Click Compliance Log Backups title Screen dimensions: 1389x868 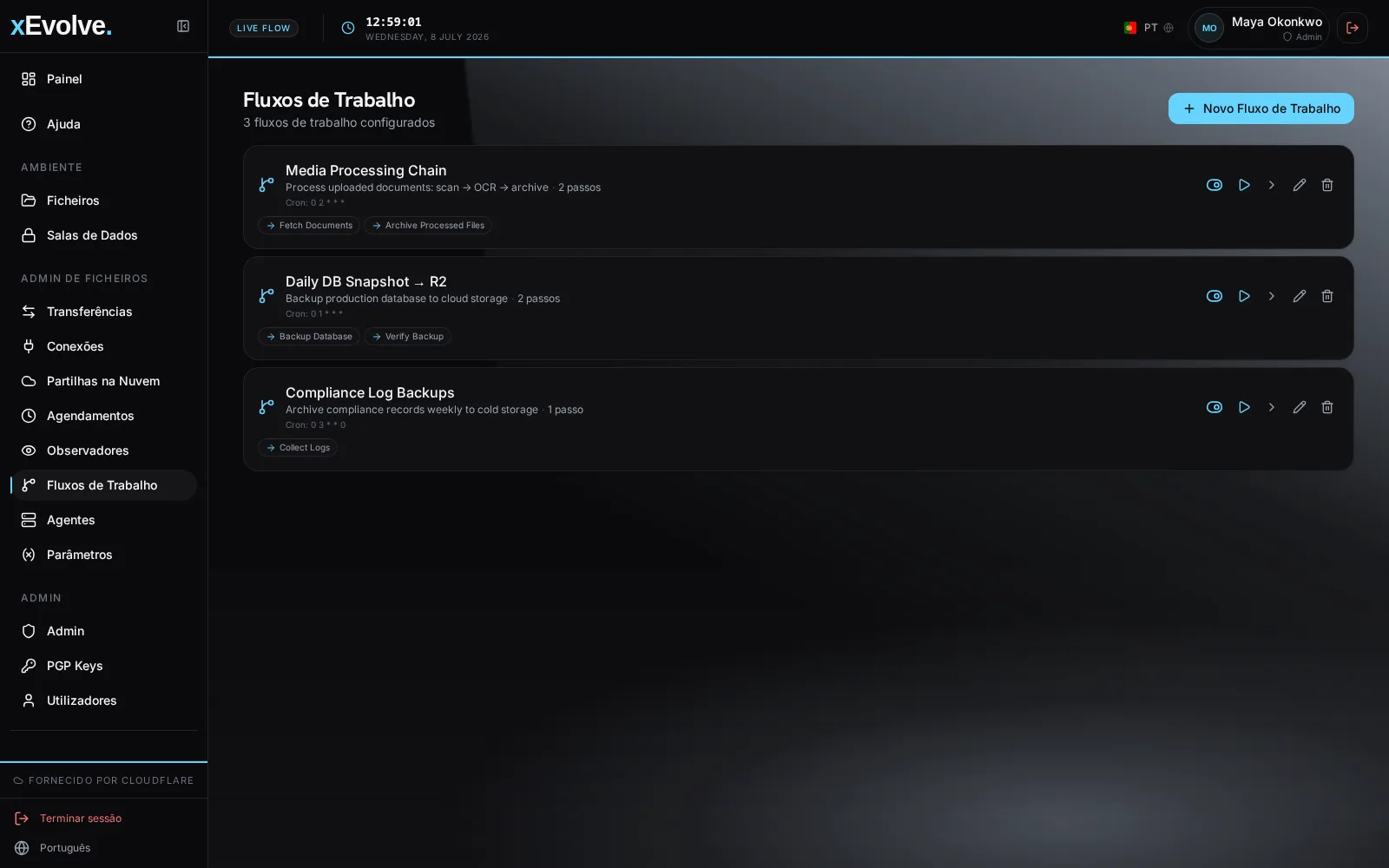point(370,393)
